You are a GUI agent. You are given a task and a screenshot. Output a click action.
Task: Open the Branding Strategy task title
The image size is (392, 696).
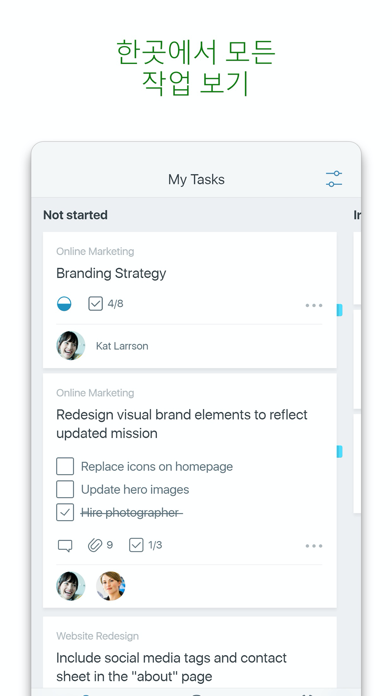(111, 273)
